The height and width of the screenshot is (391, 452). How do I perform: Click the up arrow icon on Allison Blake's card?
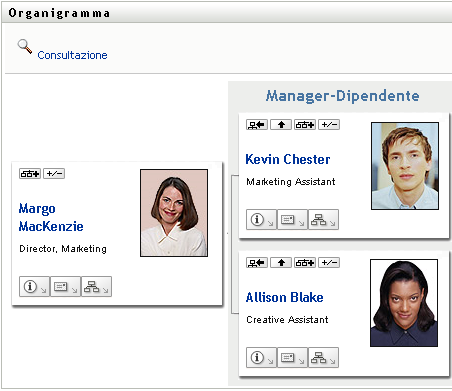(281, 263)
